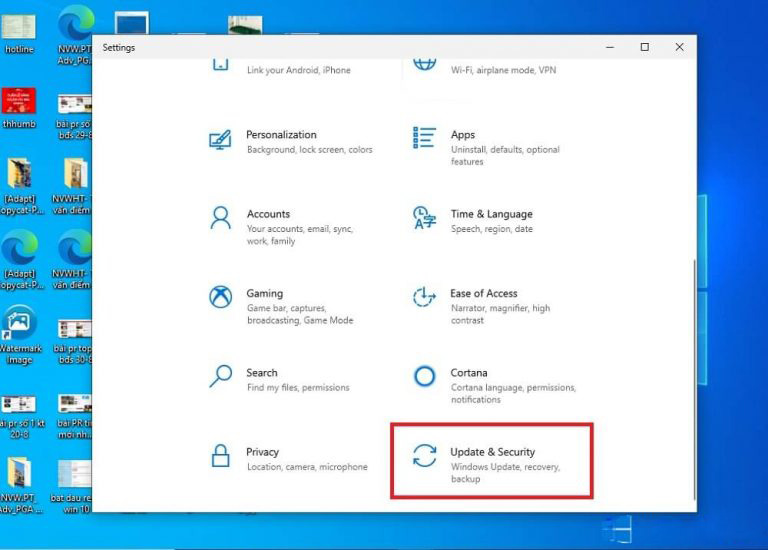Image resolution: width=768 pixels, height=550 pixels.
Task: Minimize the Settings window
Action: [x=610, y=47]
